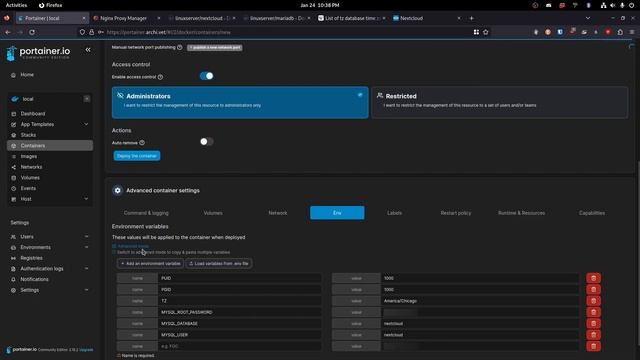
Task: Select the Restricted access option
Action: click(500, 102)
